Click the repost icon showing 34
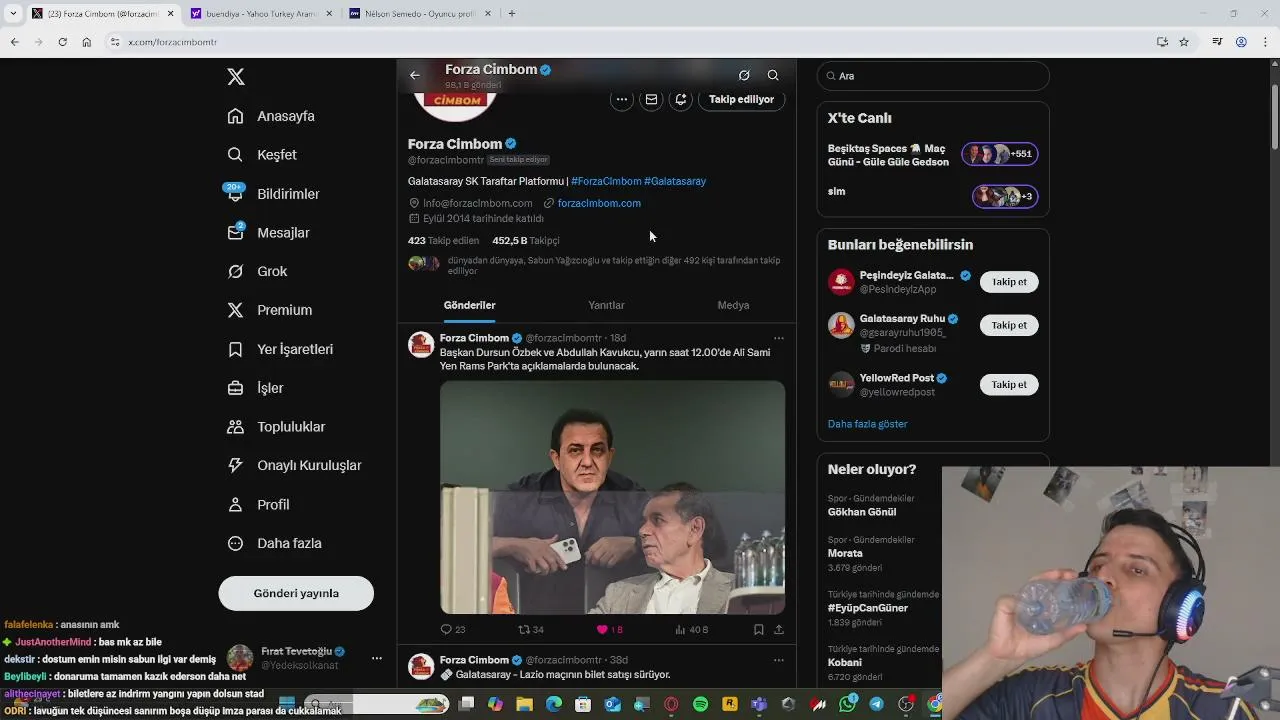 pos(531,629)
